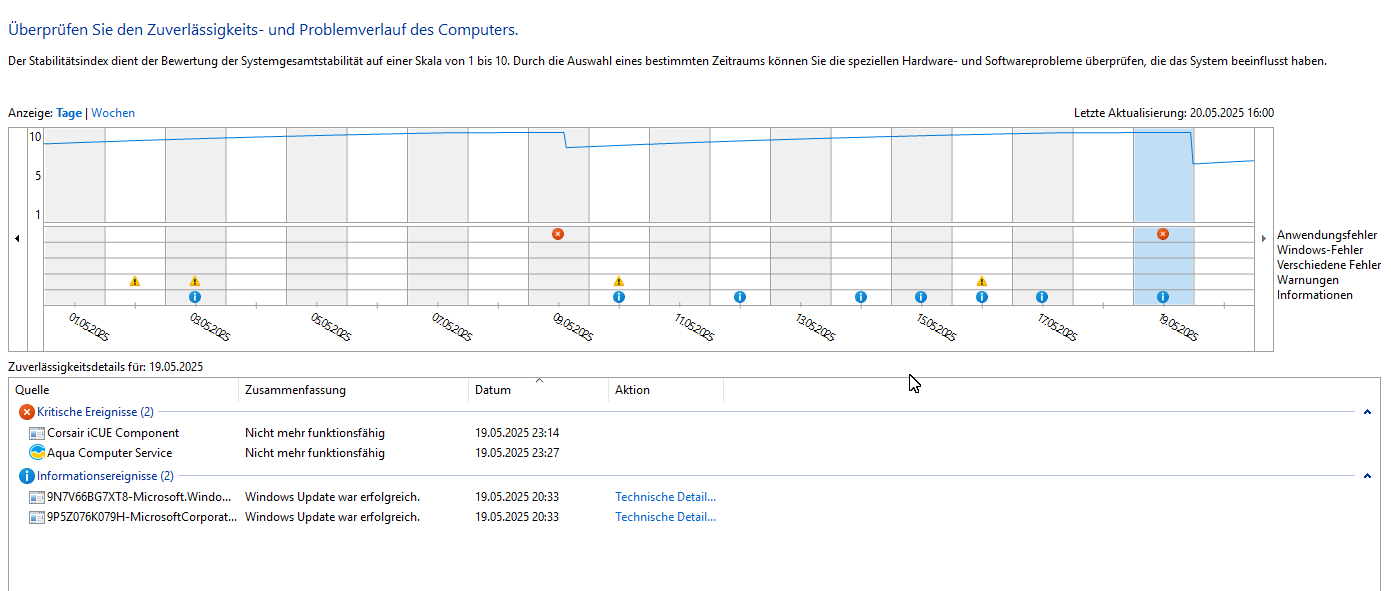
Task: Switch the view to Wochen
Action: tap(113, 113)
